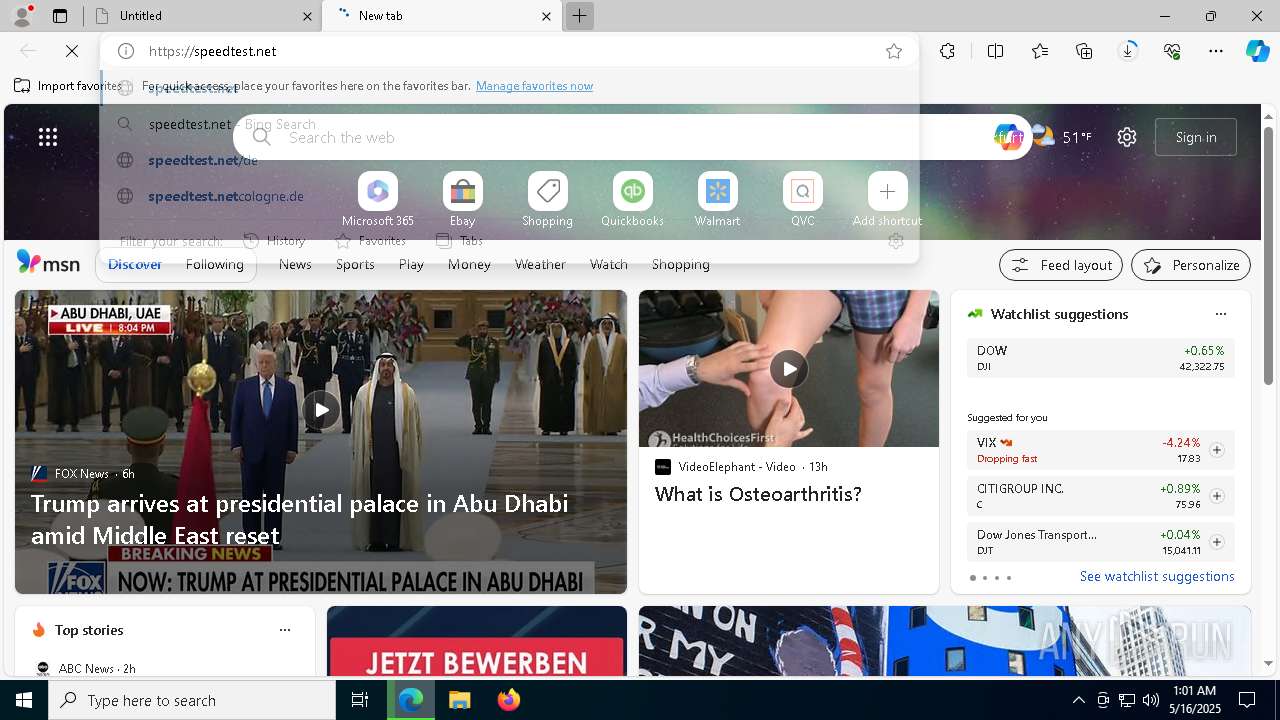
Task: Open Firefox from the taskbar
Action: (x=509, y=700)
